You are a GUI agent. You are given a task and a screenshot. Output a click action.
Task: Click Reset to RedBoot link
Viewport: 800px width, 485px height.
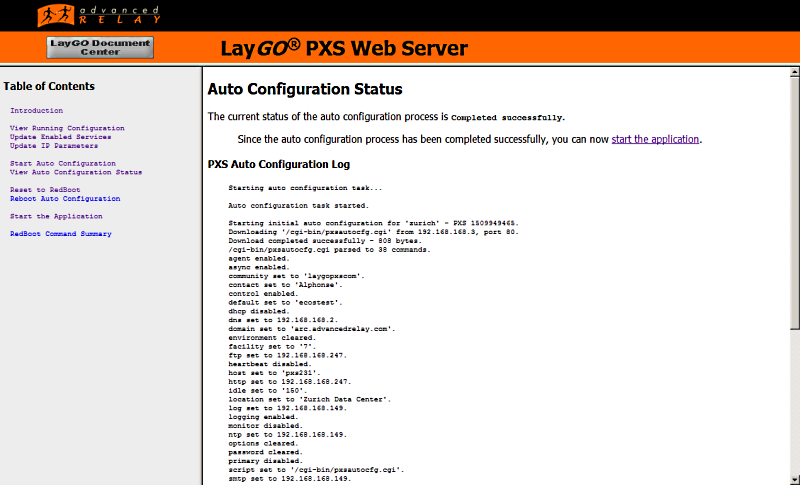[45, 190]
